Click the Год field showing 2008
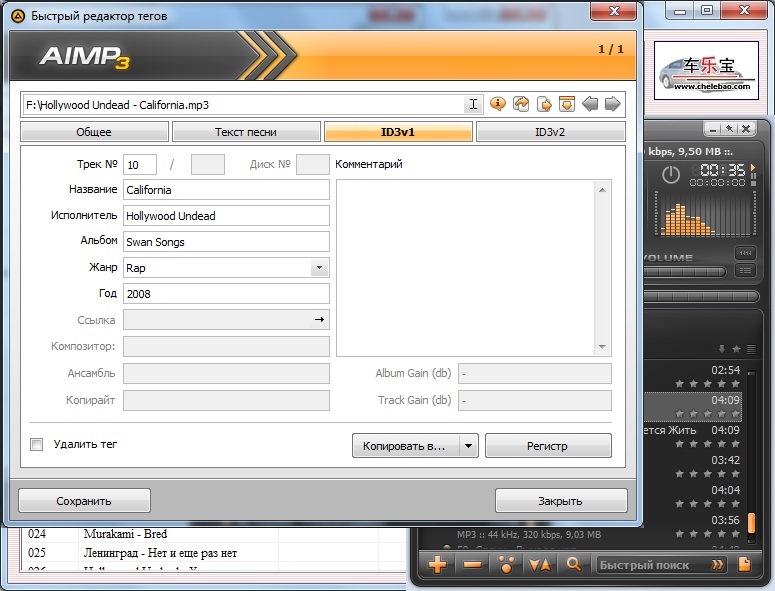 (x=226, y=294)
